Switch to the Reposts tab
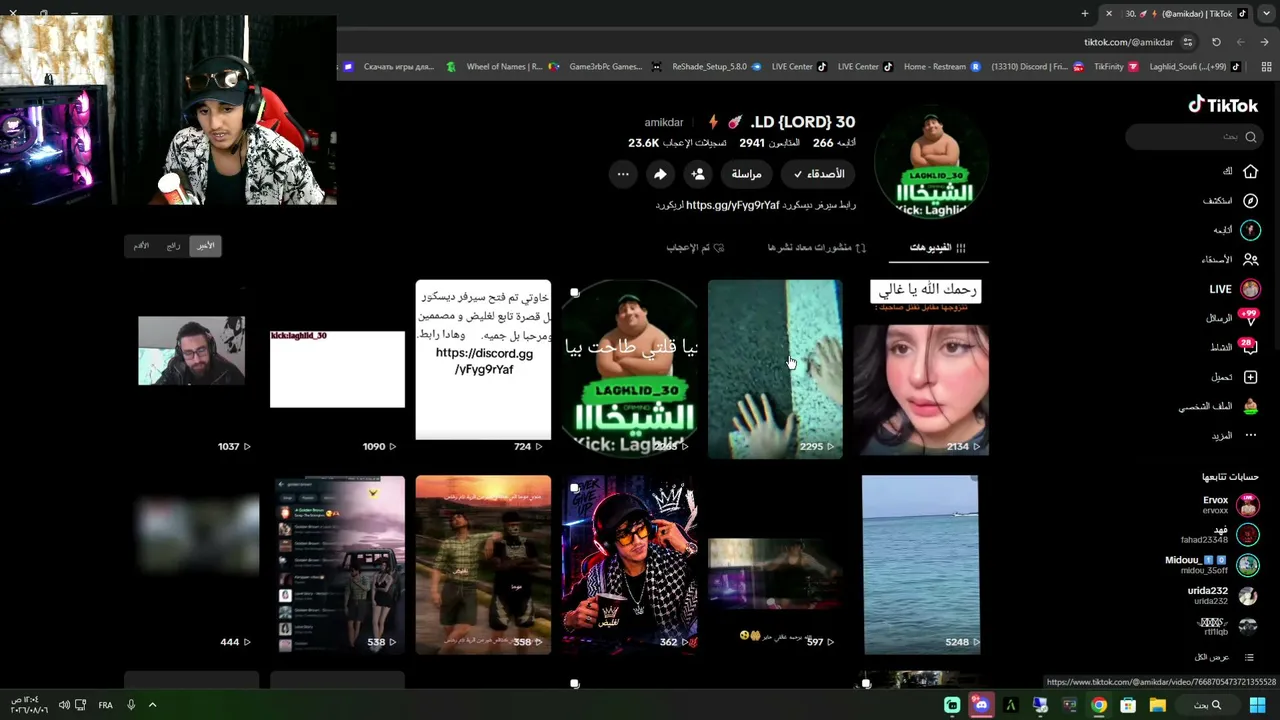Viewport: 1280px width, 720px height. 817,248
